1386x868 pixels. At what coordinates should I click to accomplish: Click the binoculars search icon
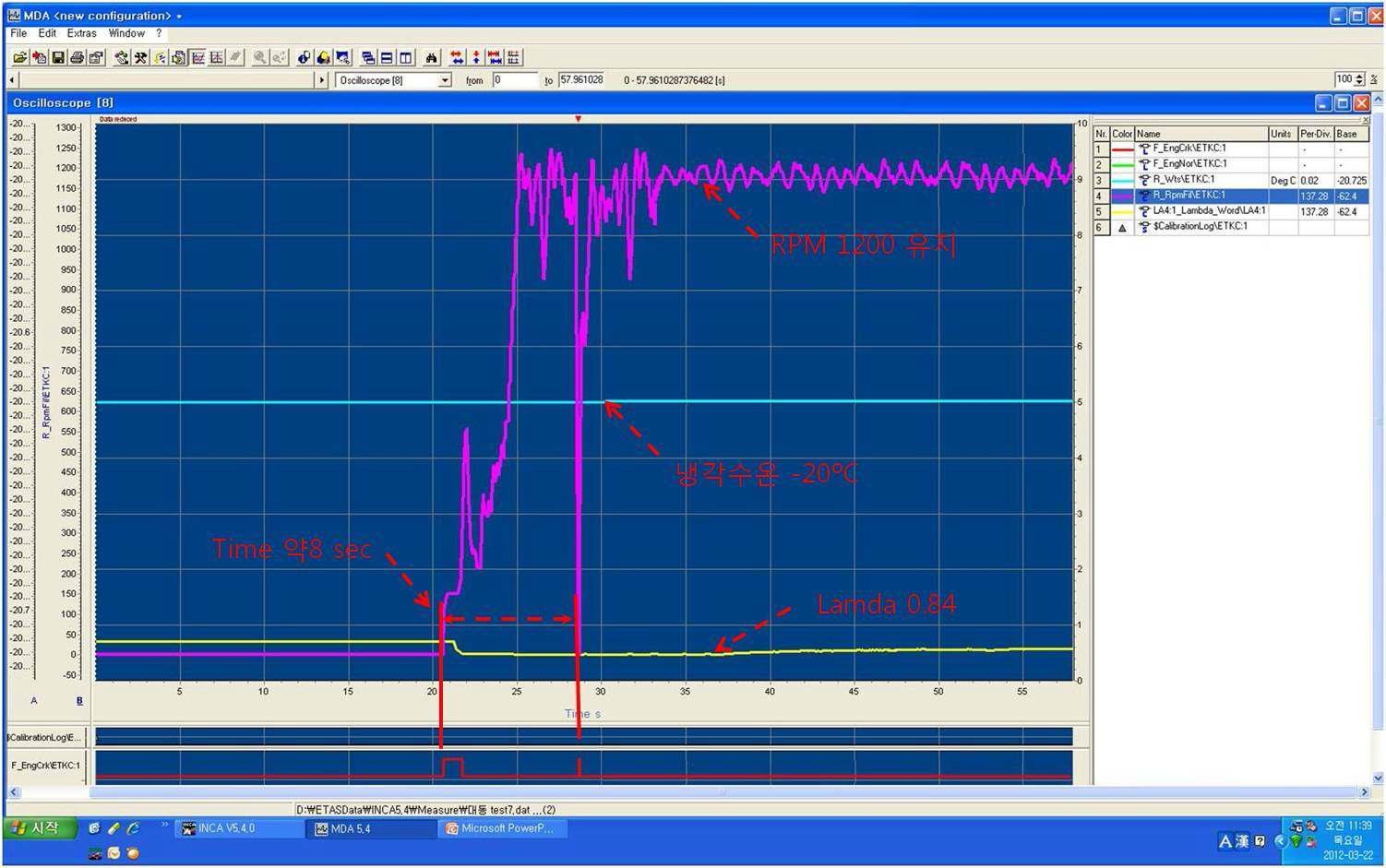(x=431, y=57)
